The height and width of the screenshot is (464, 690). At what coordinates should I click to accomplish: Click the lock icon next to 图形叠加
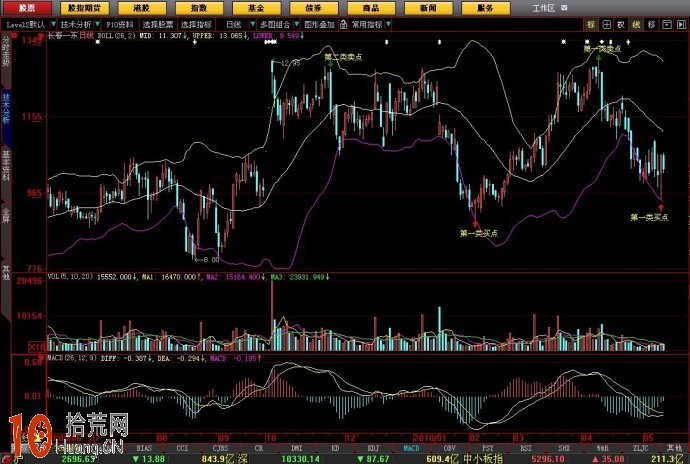pos(343,25)
